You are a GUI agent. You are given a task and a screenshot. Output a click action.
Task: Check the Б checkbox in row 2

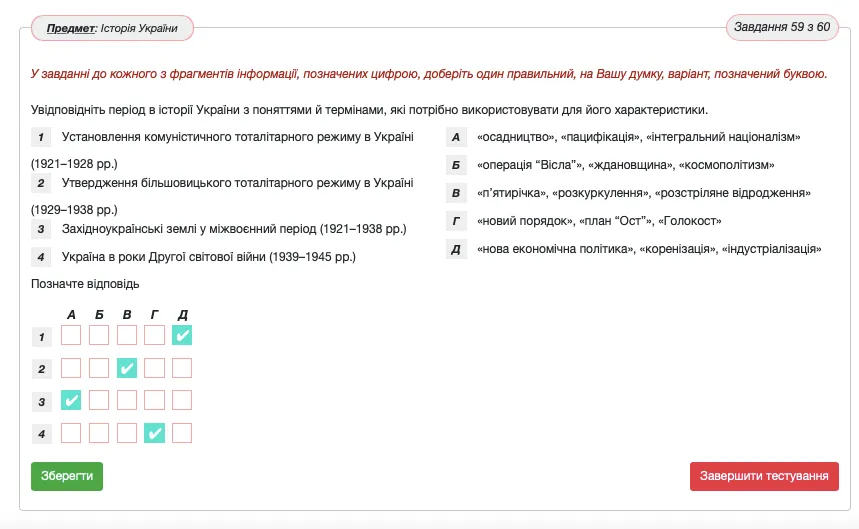coord(99,369)
